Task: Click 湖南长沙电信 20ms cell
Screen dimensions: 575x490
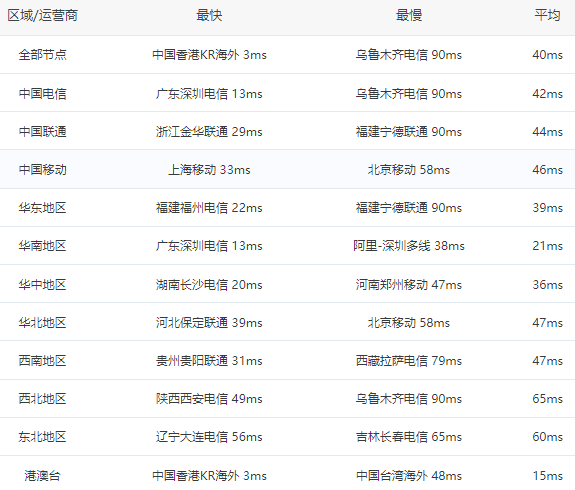Action: click(209, 285)
